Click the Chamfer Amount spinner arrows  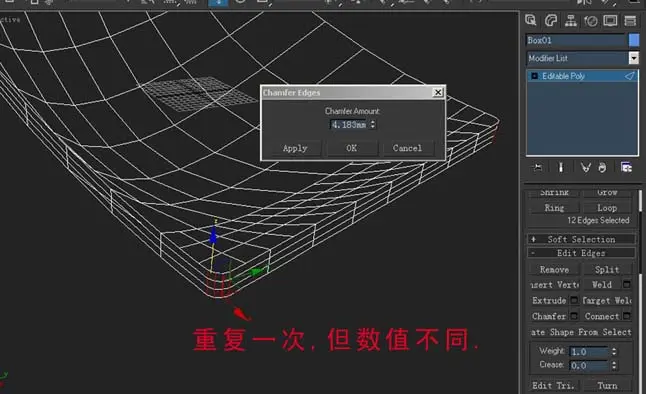coord(372,124)
